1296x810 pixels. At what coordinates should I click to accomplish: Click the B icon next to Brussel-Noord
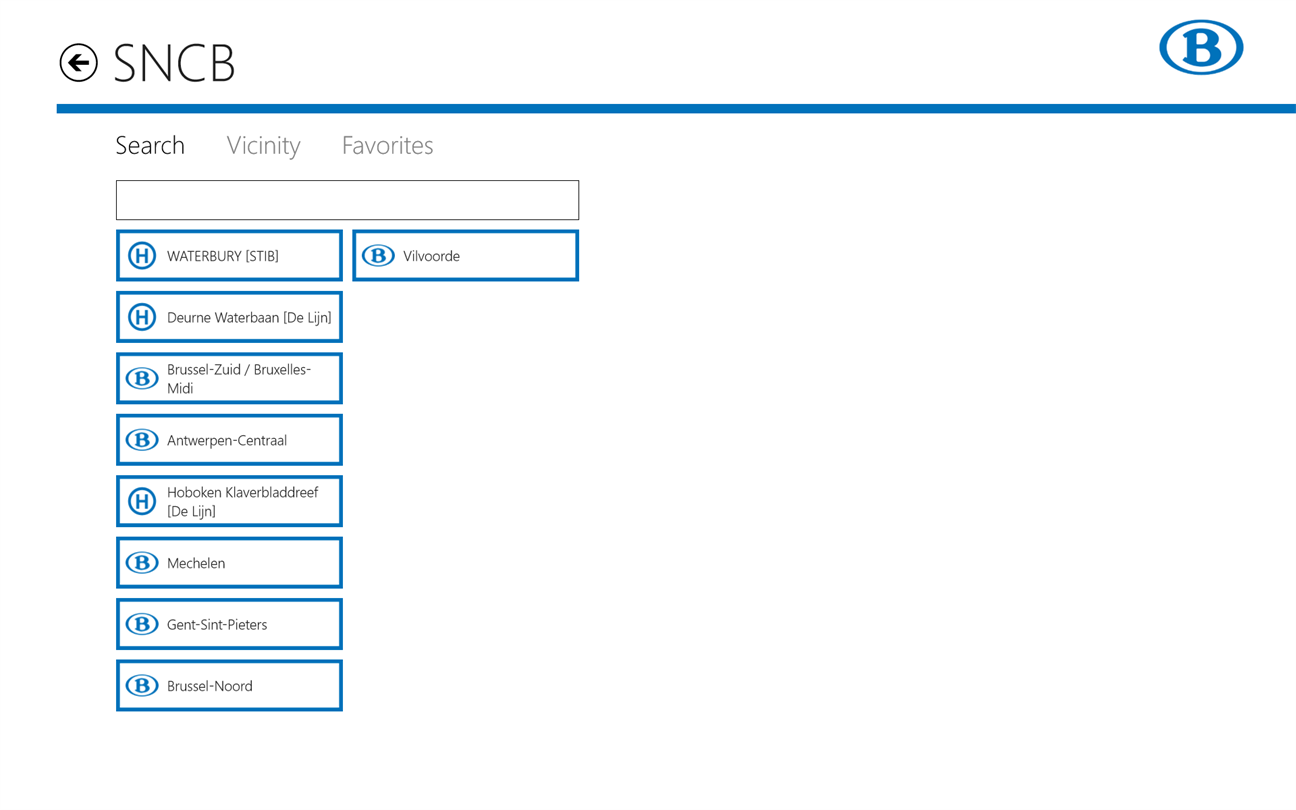tap(142, 686)
